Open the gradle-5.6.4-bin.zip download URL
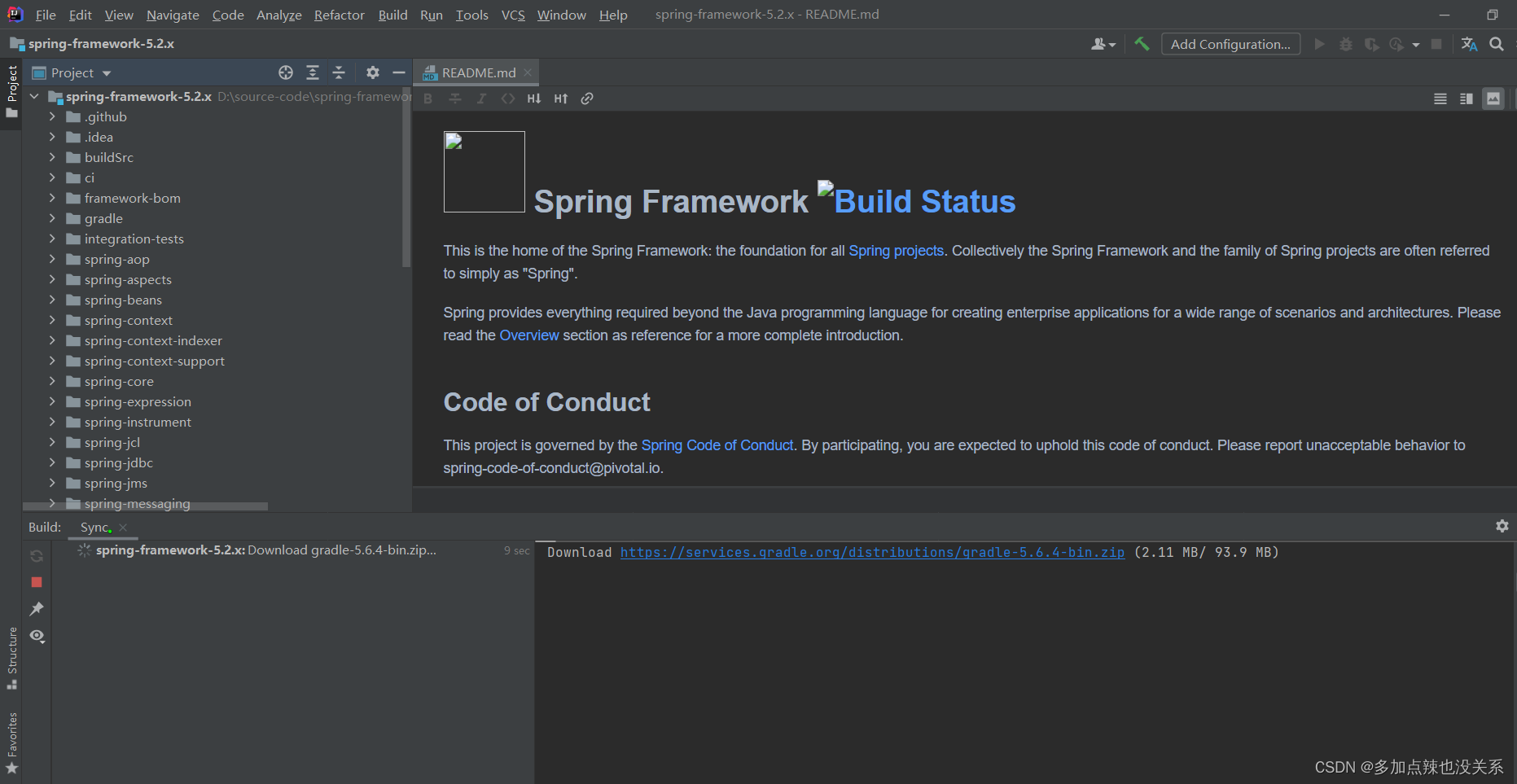The height and width of the screenshot is (784, 1517). pos(872,552)
